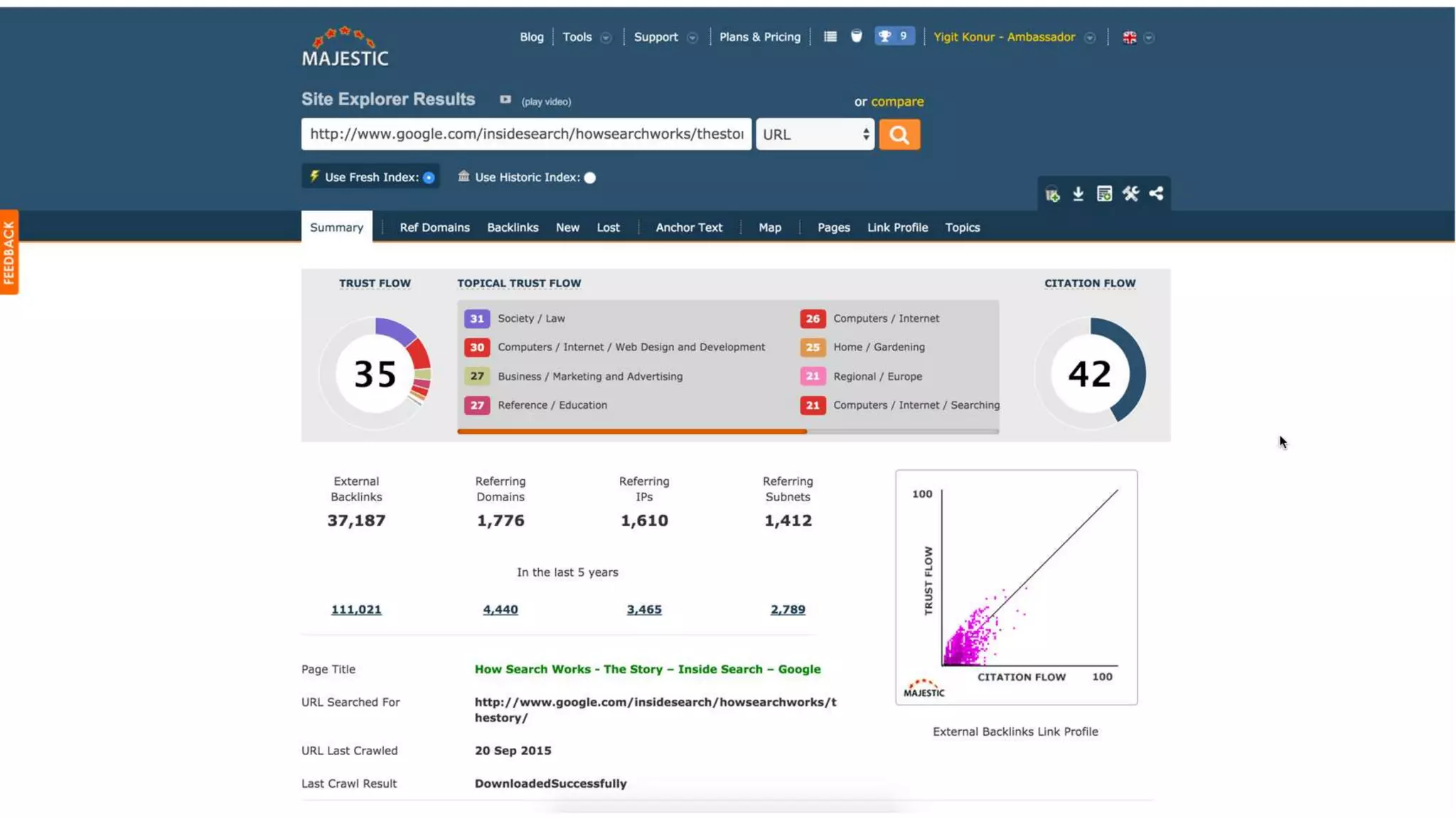The image size is (1456, 819).
Task: Click the download export icon
Action: point(1078,194)
